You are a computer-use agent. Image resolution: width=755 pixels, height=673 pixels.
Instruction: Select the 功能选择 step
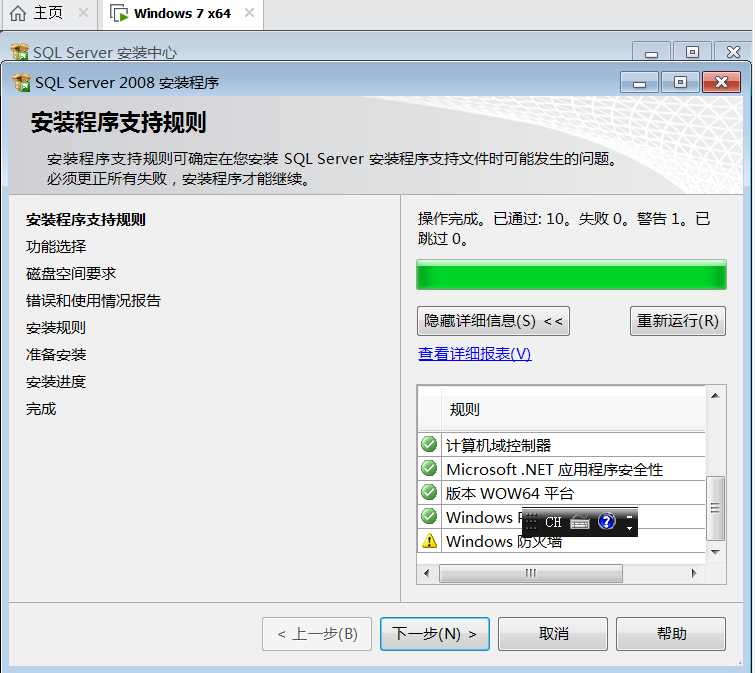click(56, 247)
